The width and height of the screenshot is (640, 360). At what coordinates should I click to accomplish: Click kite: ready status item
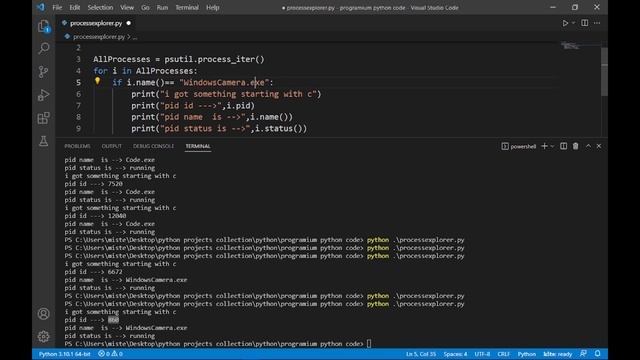(558, 354)
